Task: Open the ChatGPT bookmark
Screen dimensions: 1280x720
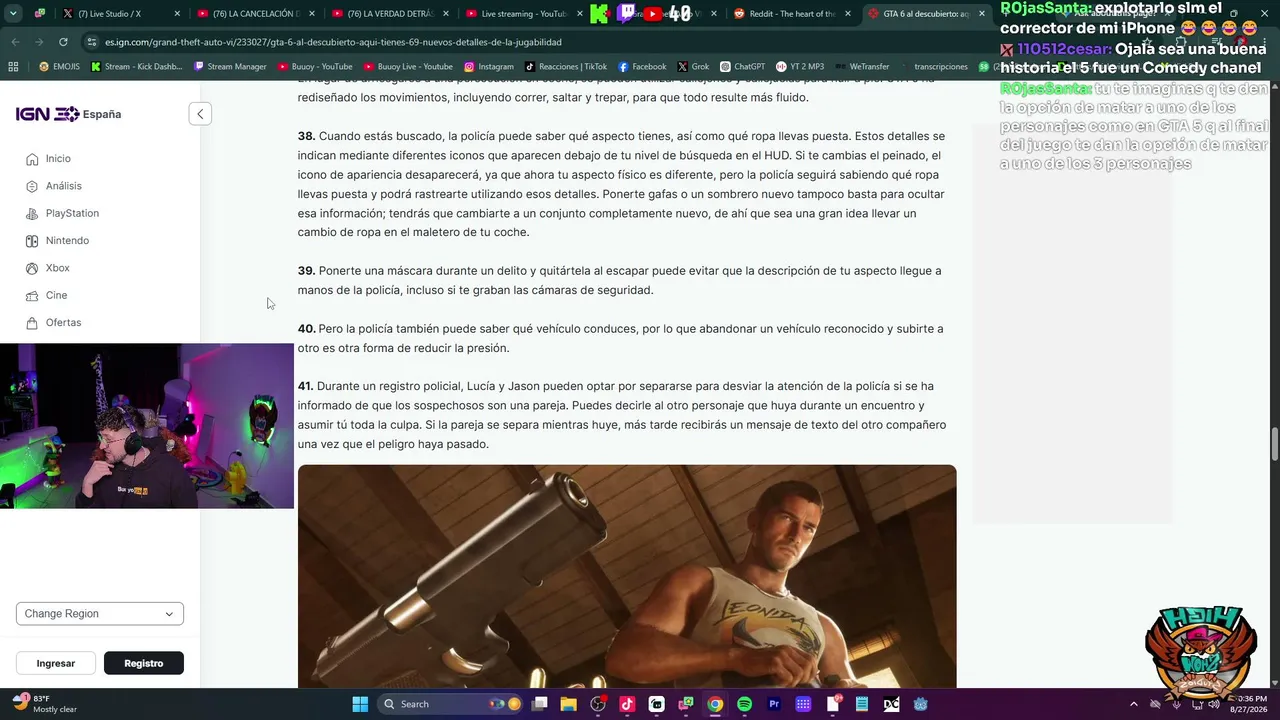Action: (743, 67)
